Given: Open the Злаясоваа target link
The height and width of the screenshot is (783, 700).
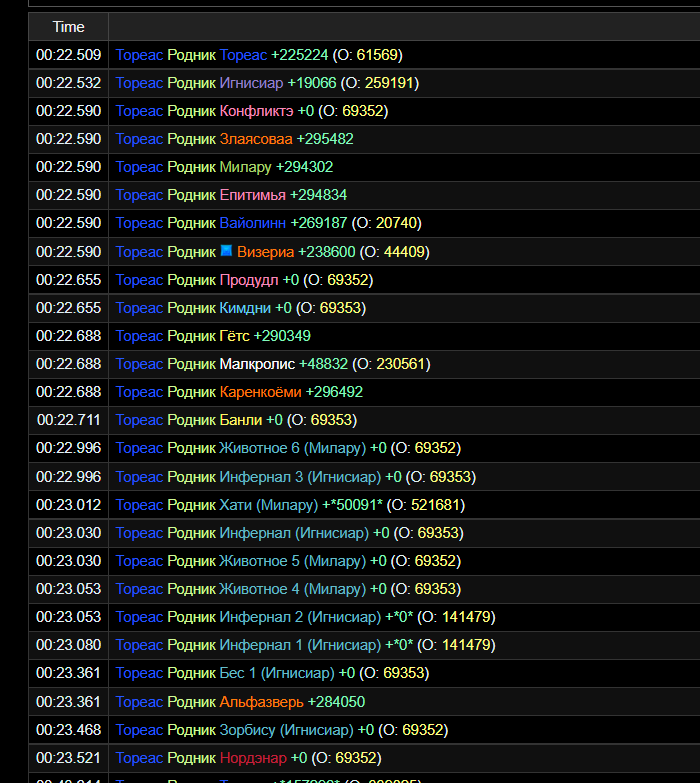Looking at the screenshot, I should pos(256,139).
